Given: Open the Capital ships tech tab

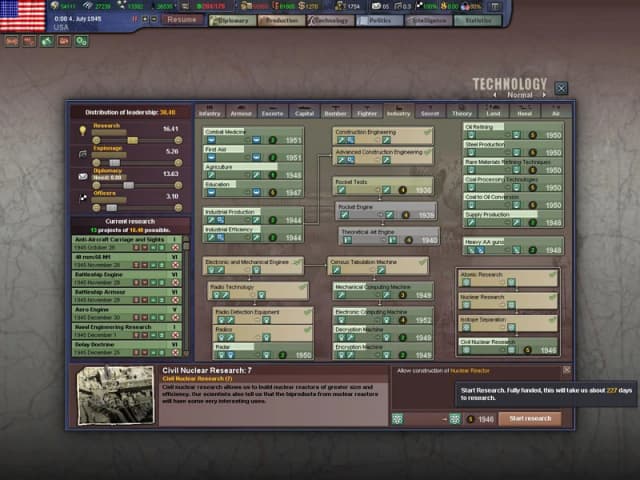Looking at the screenshot, I should coord(304,111).
